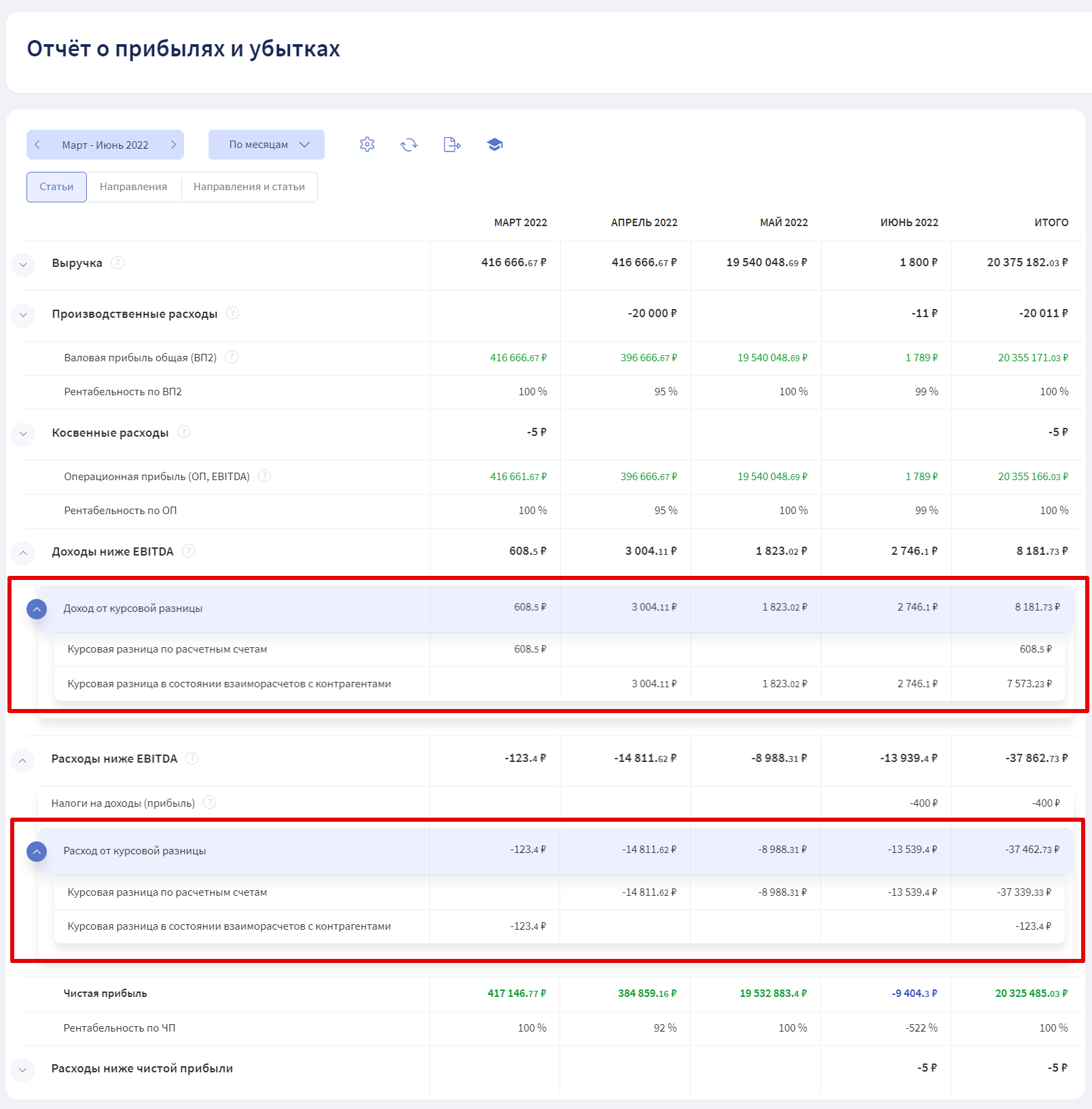Select the ИЮНЬ 2022 column header
Screen dimensions: 1092x1109
coord(909,223)
